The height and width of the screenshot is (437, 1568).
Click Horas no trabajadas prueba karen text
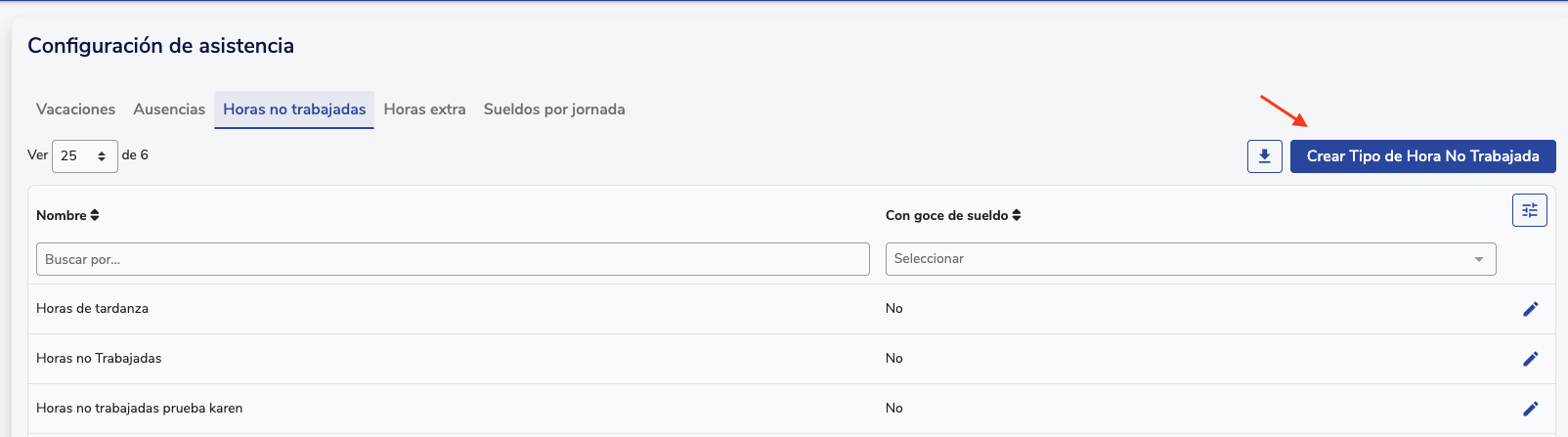coord(139,409)
